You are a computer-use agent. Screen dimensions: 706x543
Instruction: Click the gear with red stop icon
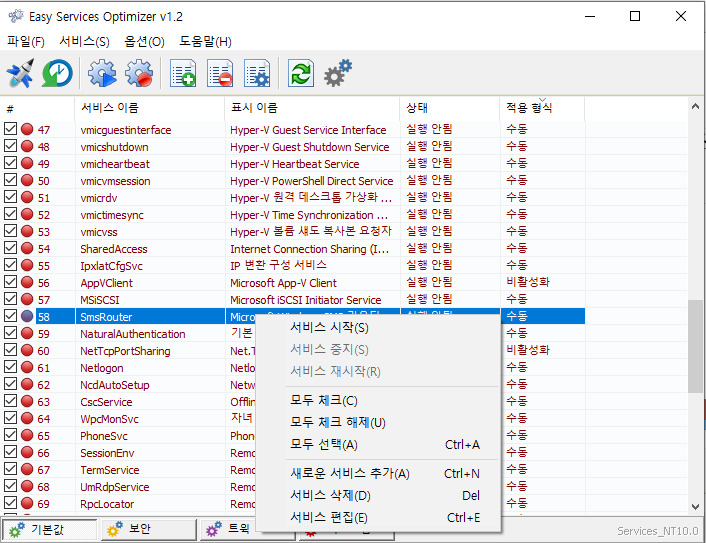(139, 73)
